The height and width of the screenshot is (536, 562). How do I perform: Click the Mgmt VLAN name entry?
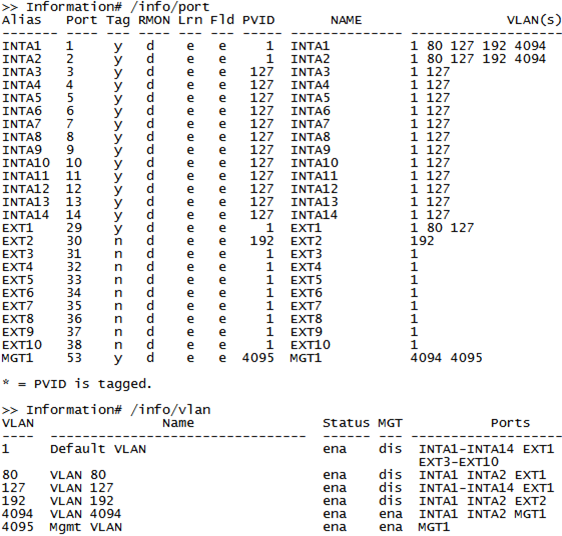[86, 527]
